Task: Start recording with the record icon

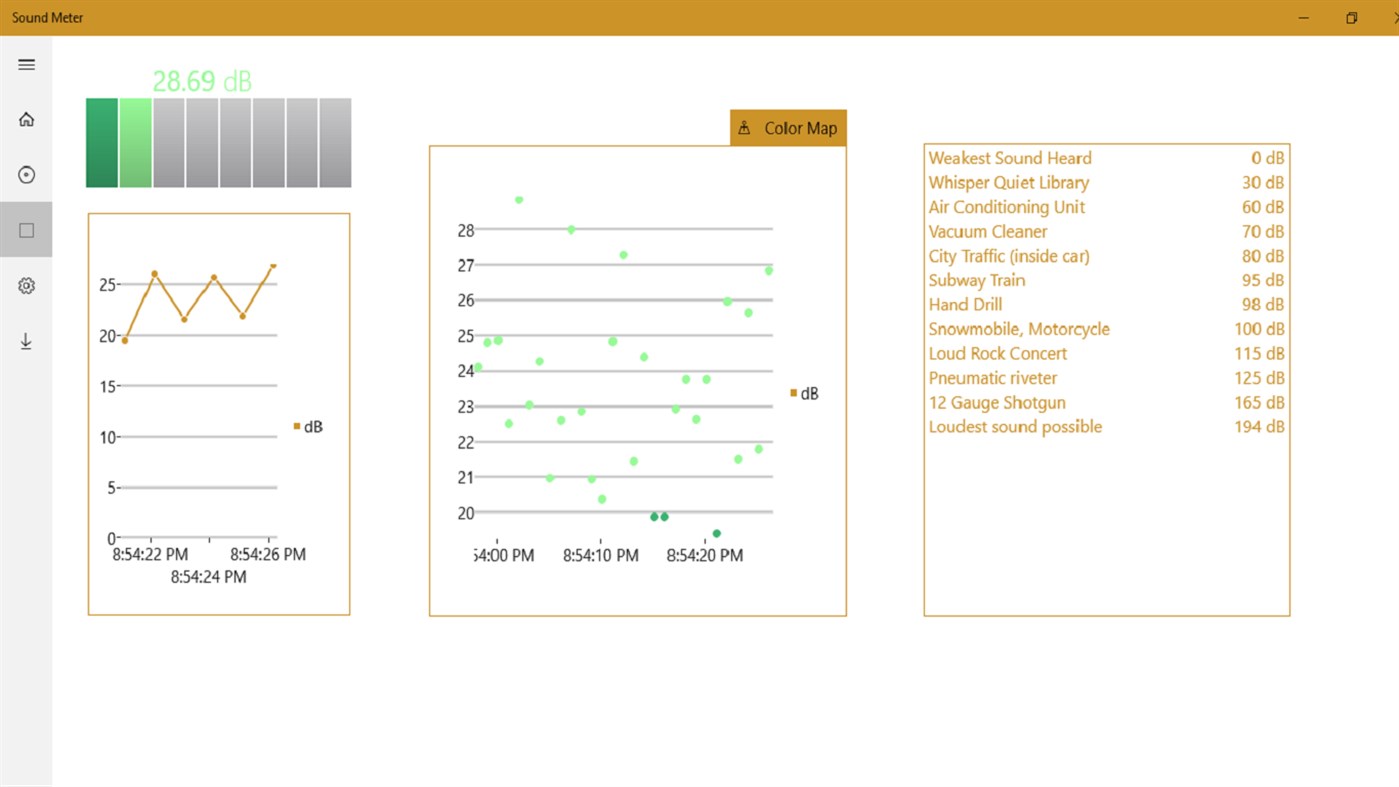Action: (x=26, y=174)
